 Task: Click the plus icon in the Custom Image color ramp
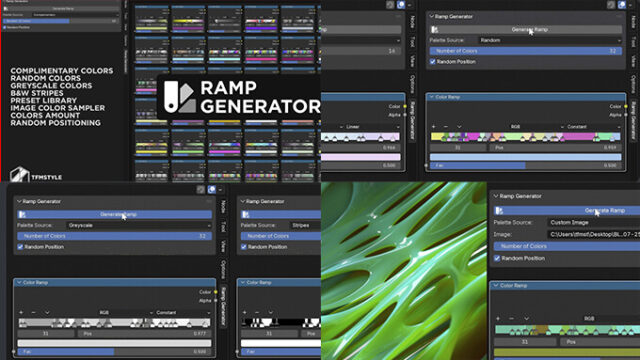coord(498,318)
